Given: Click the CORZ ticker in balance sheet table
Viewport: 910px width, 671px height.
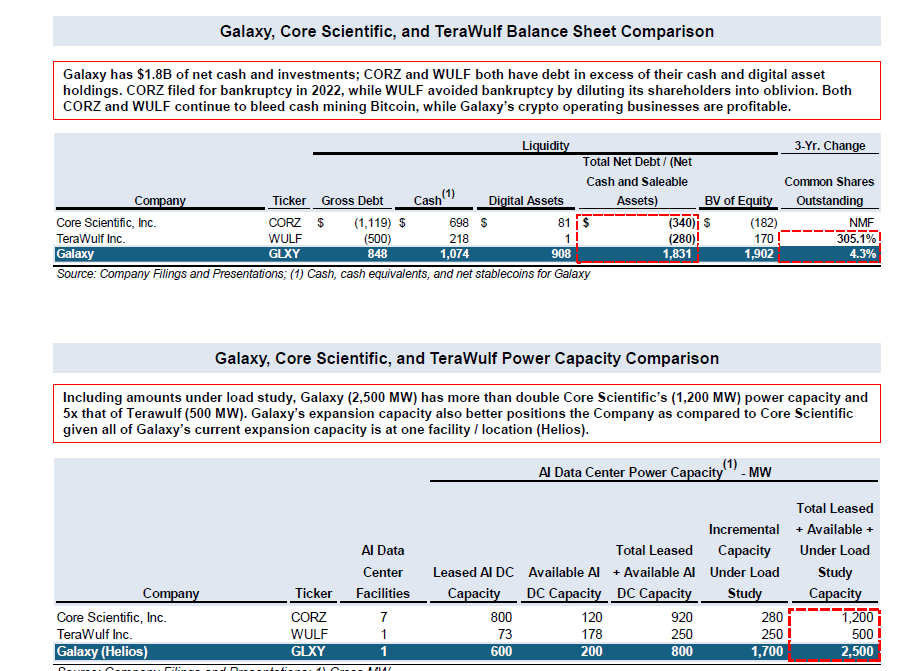Looking at the screenshot, I should tap(284, 223).
